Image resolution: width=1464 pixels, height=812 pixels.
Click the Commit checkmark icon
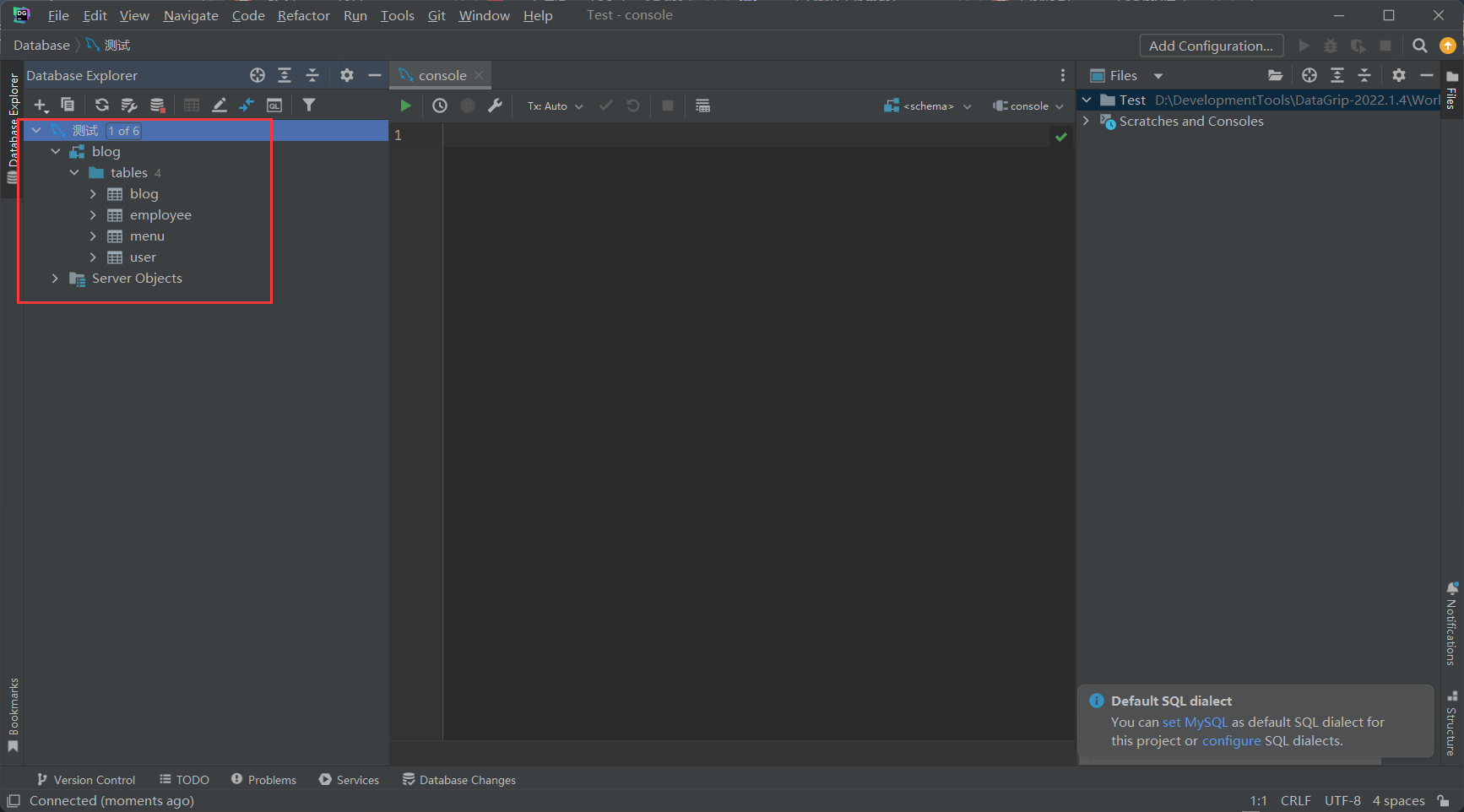605,106
